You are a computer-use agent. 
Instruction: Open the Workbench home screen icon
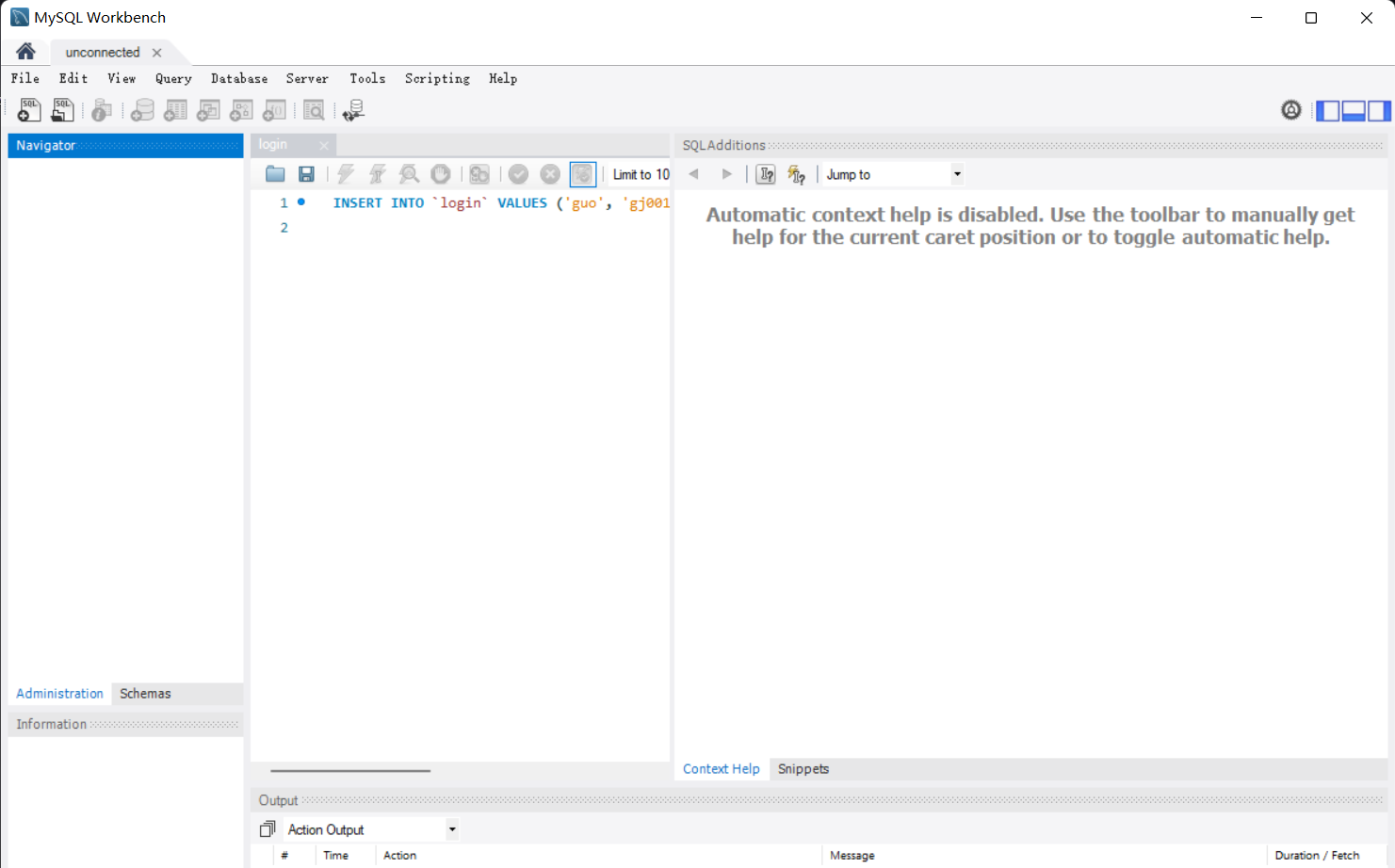(25, 51)
